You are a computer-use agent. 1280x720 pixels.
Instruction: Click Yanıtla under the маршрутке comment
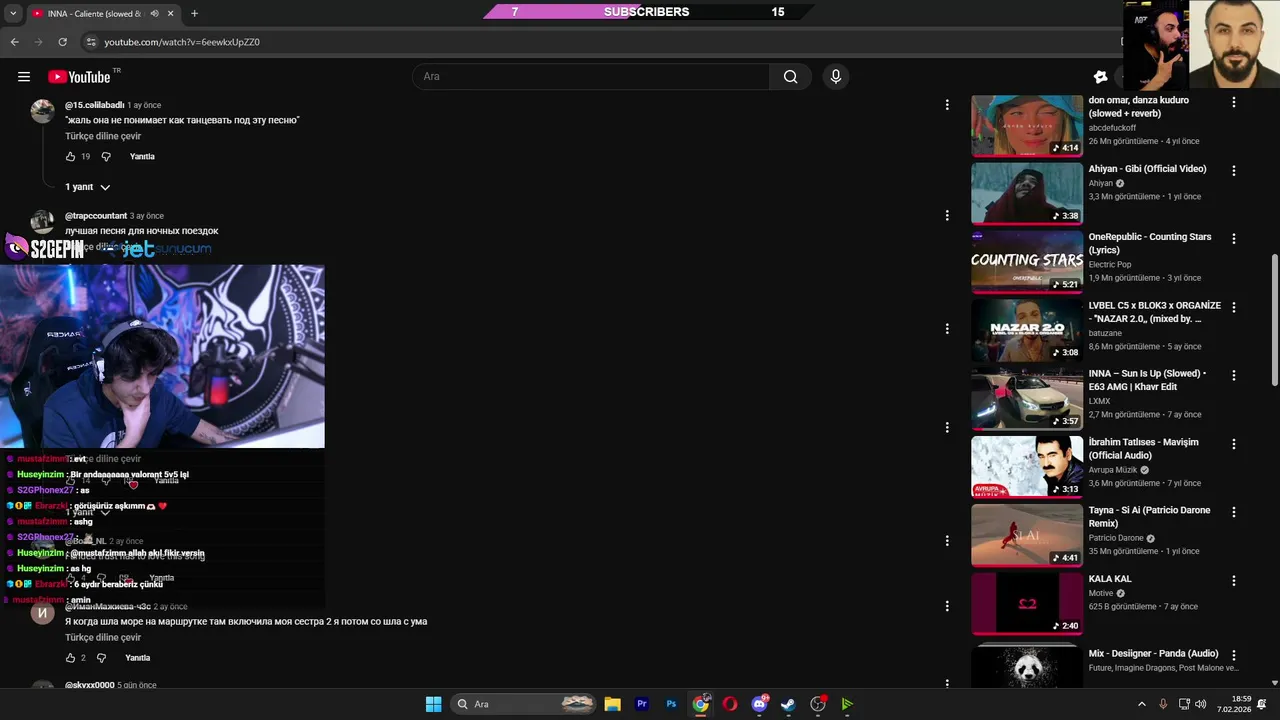[x=138, y=658]
